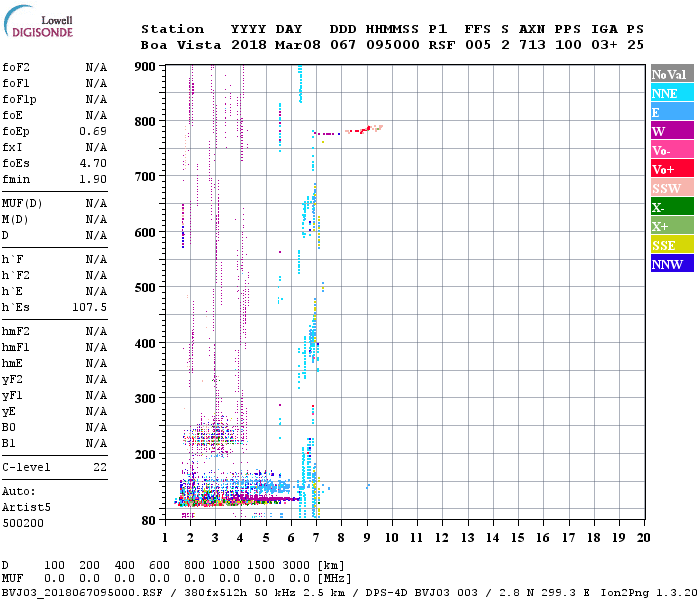Click the RSF program value
The width and height of the screenshot is (700, 600).
click(x=442, y=45)
